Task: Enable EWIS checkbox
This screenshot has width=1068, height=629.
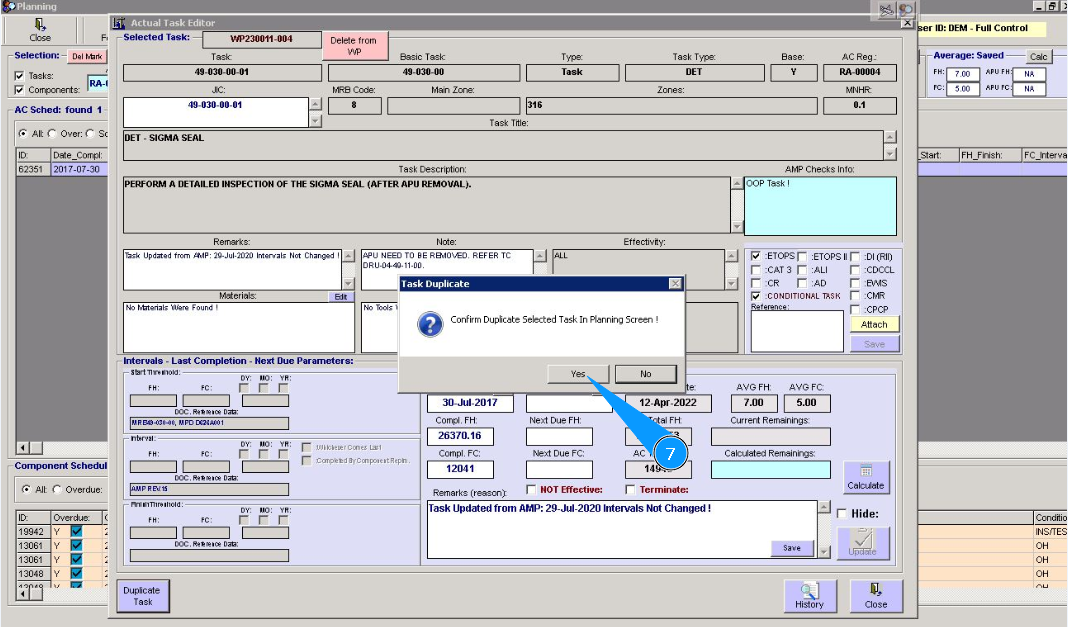Action: click(855, 283)
